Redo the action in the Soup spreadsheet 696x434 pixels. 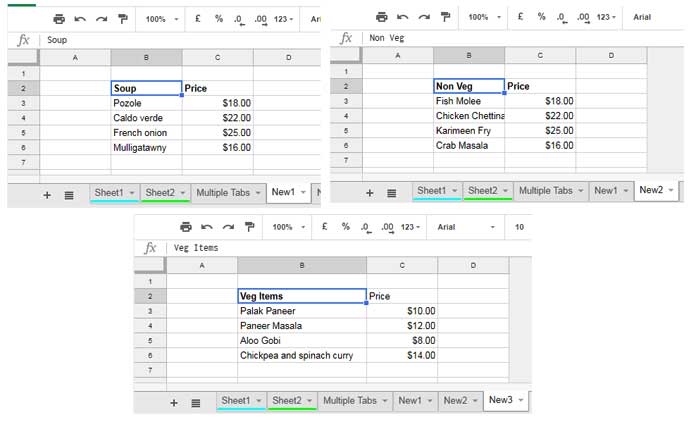(x=102, y=19)
